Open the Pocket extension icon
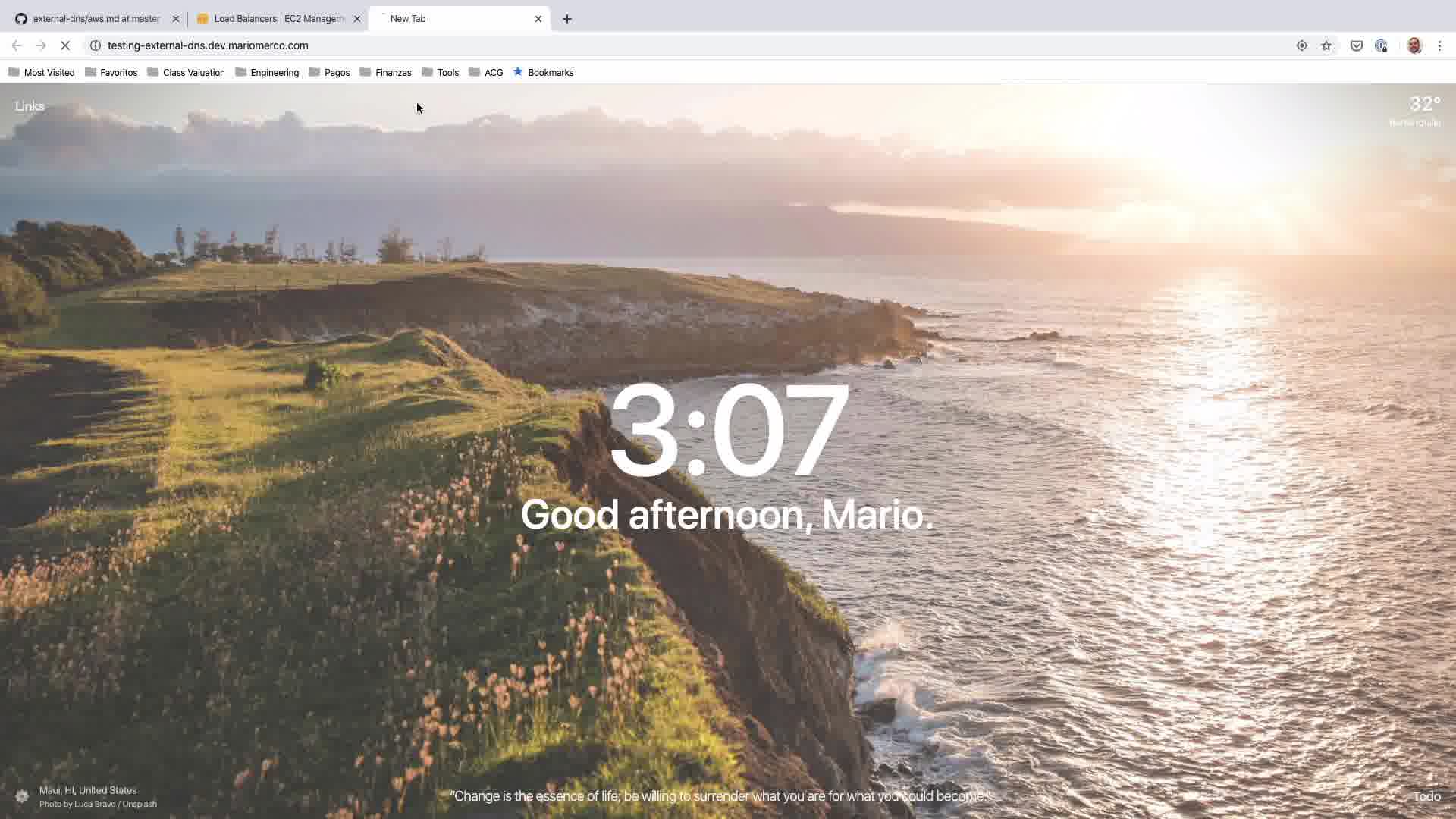 (x=1357, y=45)
